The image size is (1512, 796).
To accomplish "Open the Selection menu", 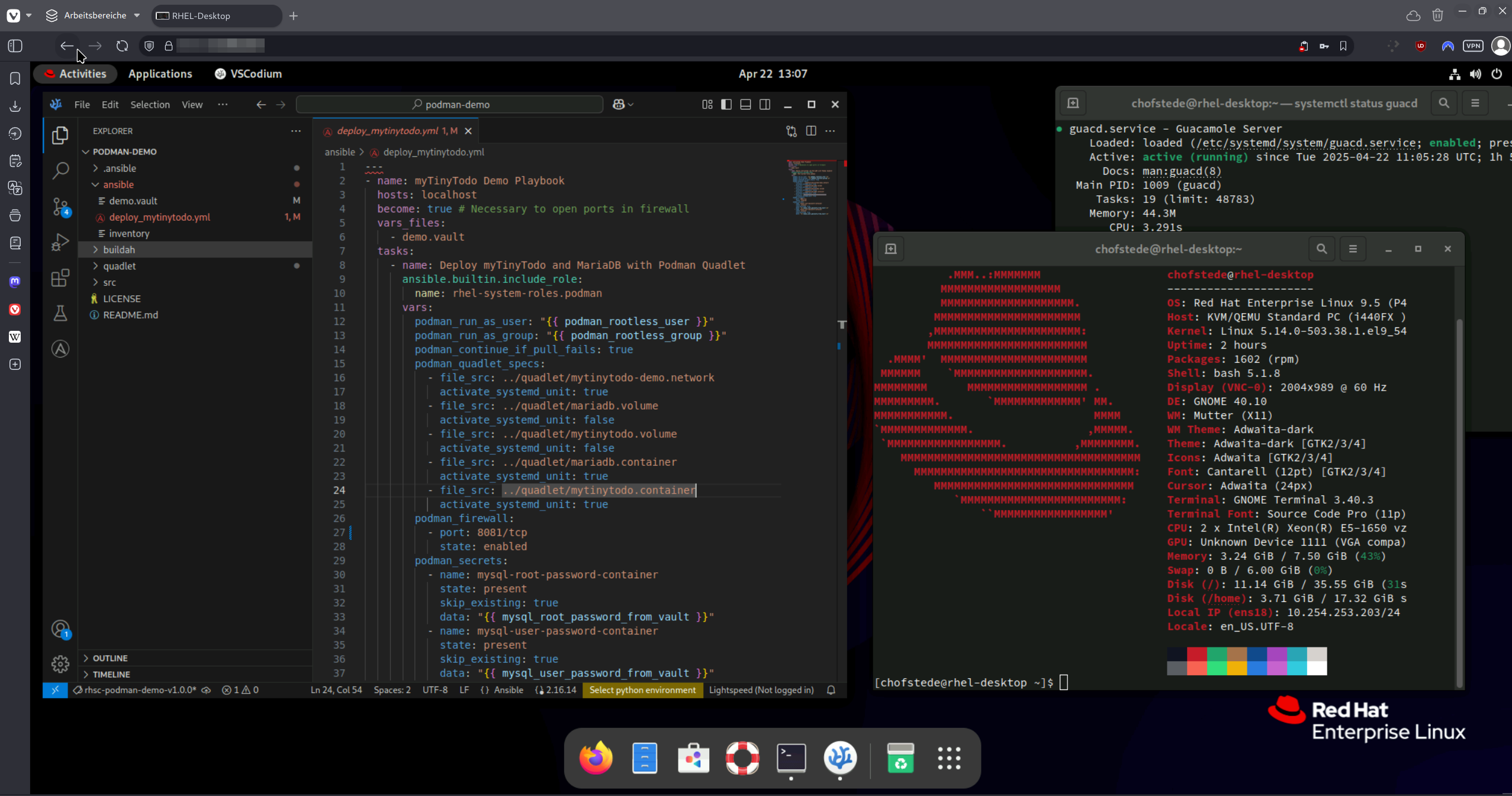I will (x=150, y=105).
